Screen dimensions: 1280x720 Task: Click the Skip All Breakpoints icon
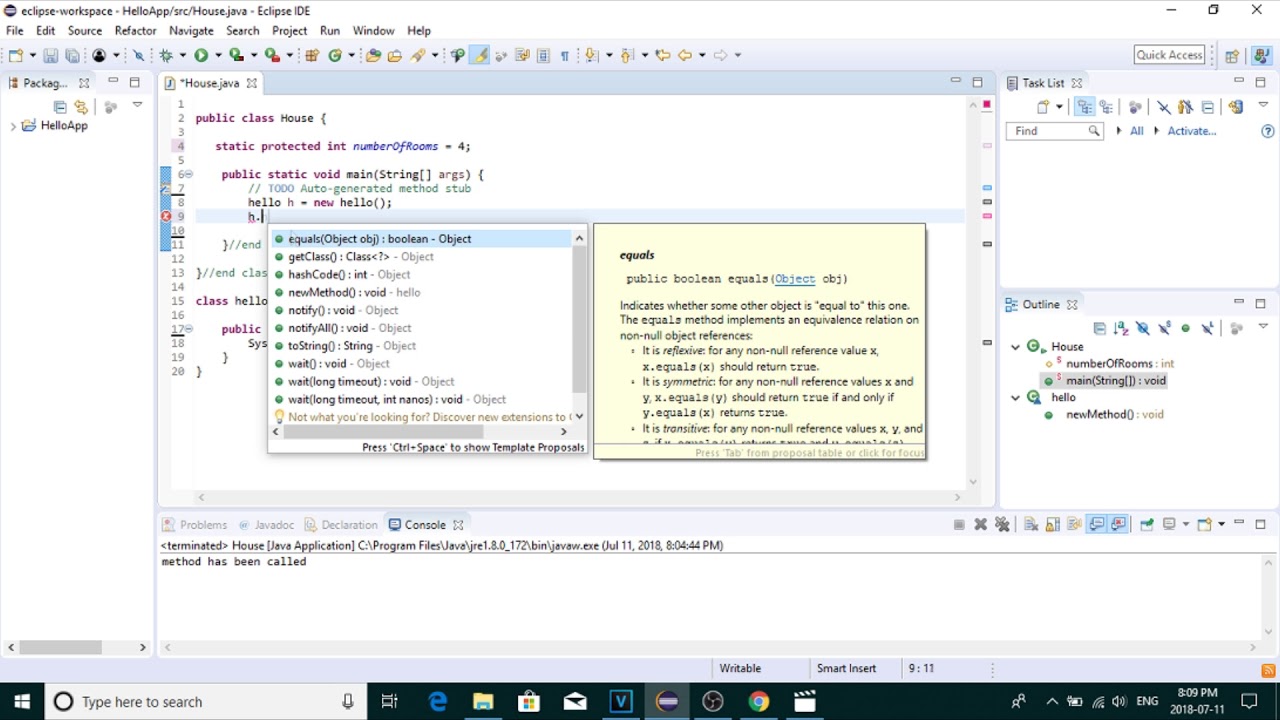[x=139, y=55]
